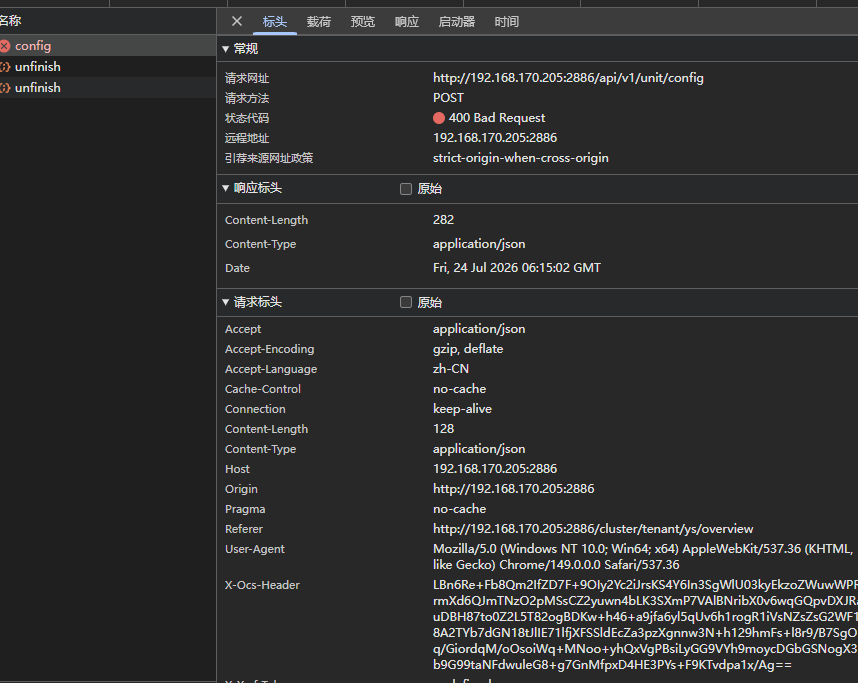Image resolution: width=858 pixels, height=683 pixels.
Task: Click the second unfinish request JSON icon
Action: pos(4,88)
